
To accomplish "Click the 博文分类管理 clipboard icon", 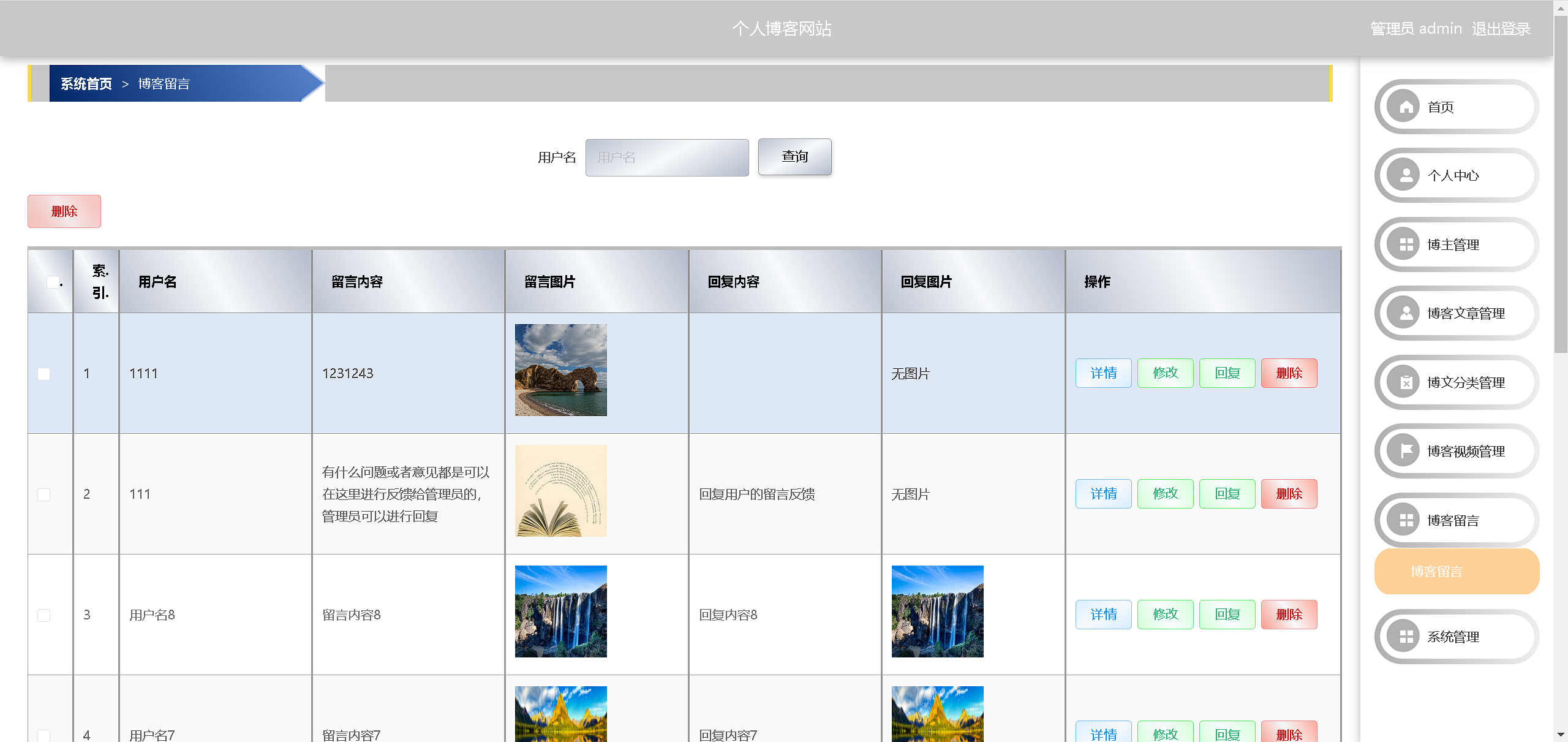I will click(x=1406, y=383).
